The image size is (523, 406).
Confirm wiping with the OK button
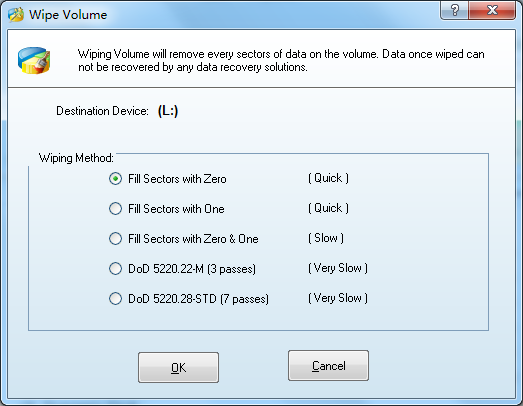[178, 367]
